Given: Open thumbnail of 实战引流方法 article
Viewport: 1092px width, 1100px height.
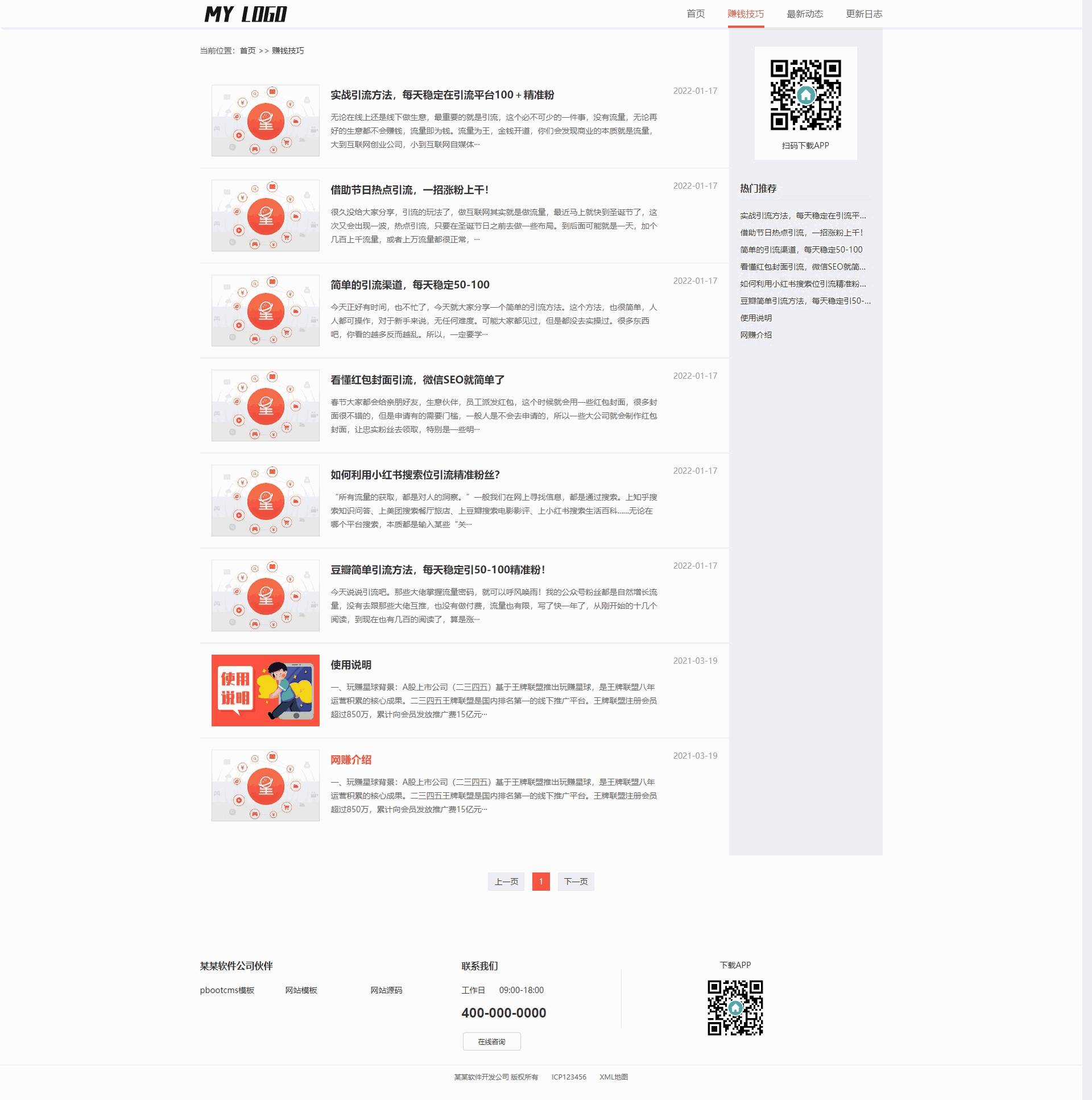Looking at the screenshot, I should [265, 120].
